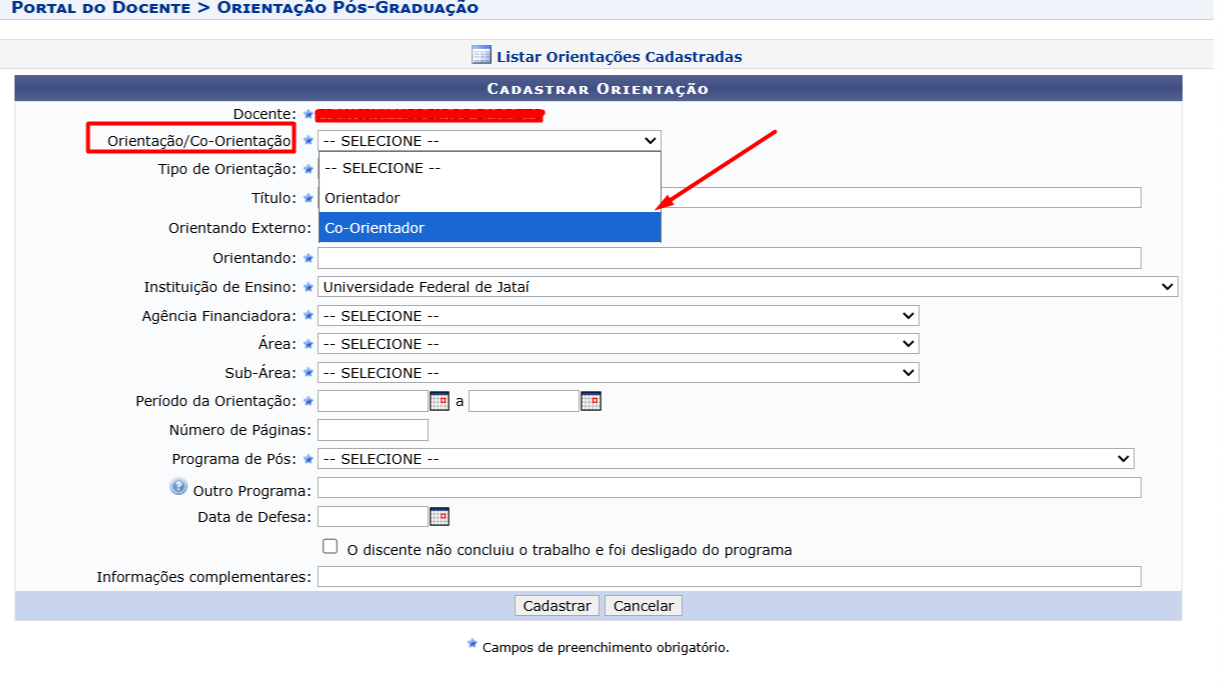The image size is (1219, 689).
Task: Click the 'Cadastrar Orientação' form header
Action: [x=598, y=89]
